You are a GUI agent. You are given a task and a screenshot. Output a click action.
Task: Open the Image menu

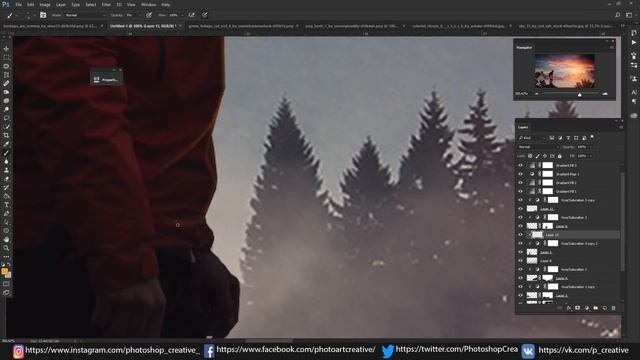coord(45,4)
